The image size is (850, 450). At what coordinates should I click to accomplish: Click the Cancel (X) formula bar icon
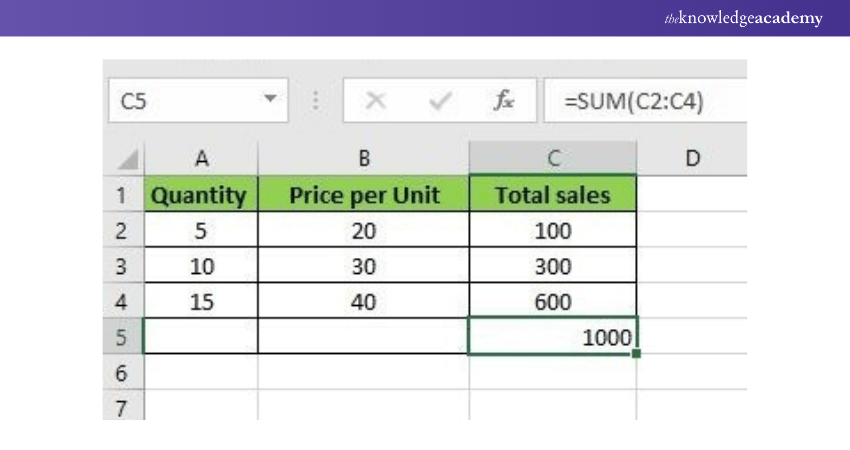pos(377,101)
